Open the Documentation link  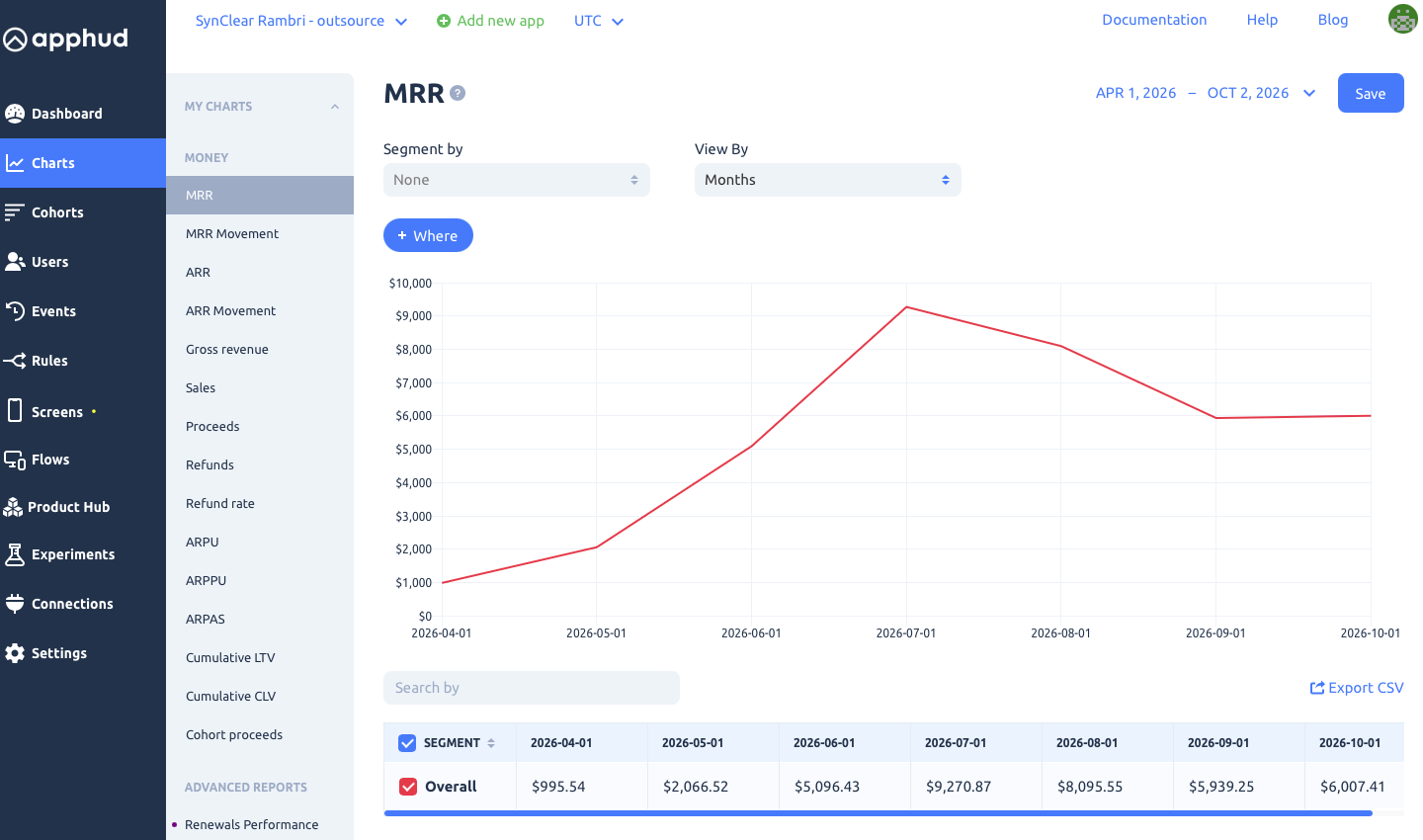[1154, 20]
